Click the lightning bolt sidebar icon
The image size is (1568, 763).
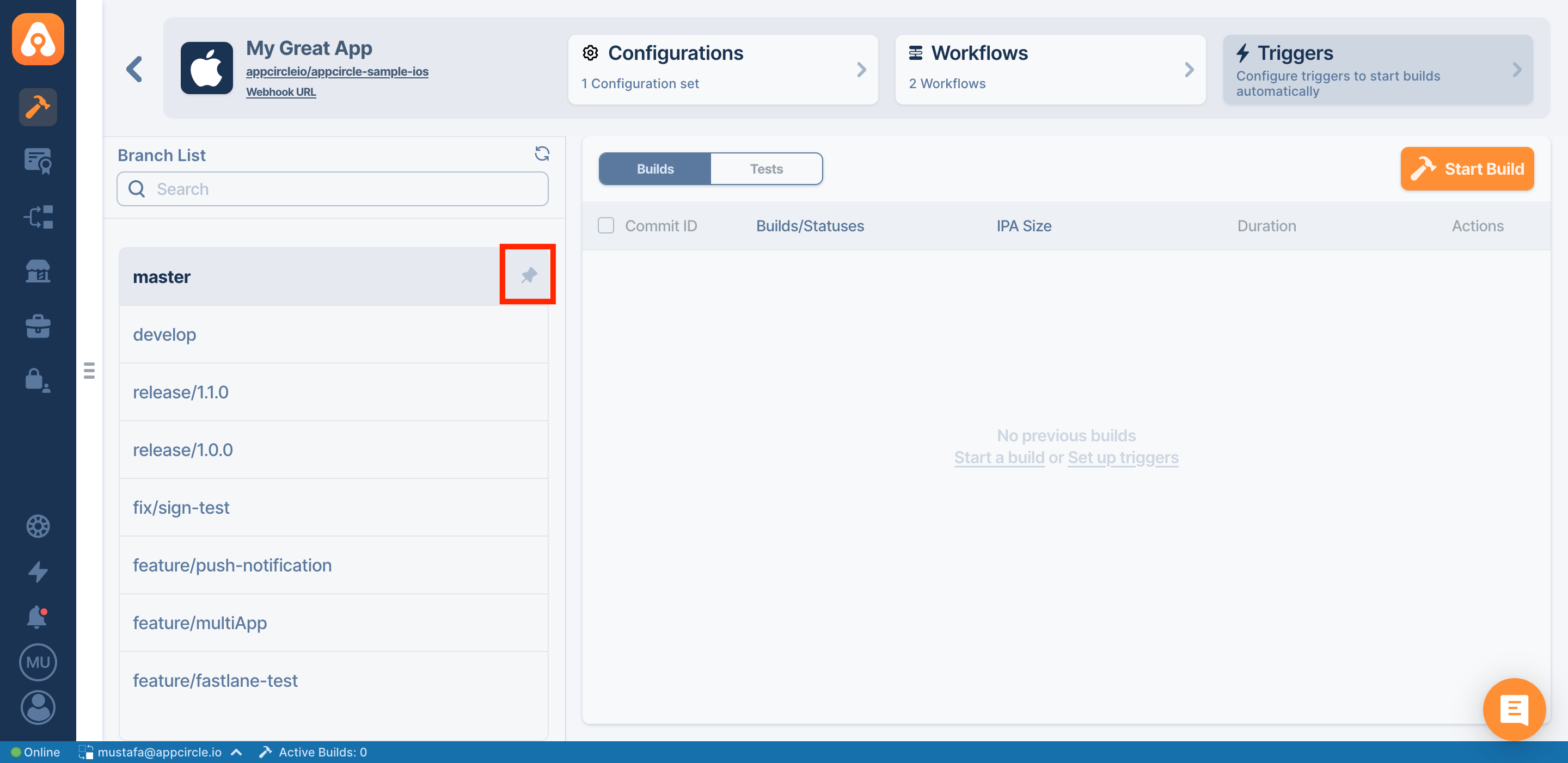point(38,572)
